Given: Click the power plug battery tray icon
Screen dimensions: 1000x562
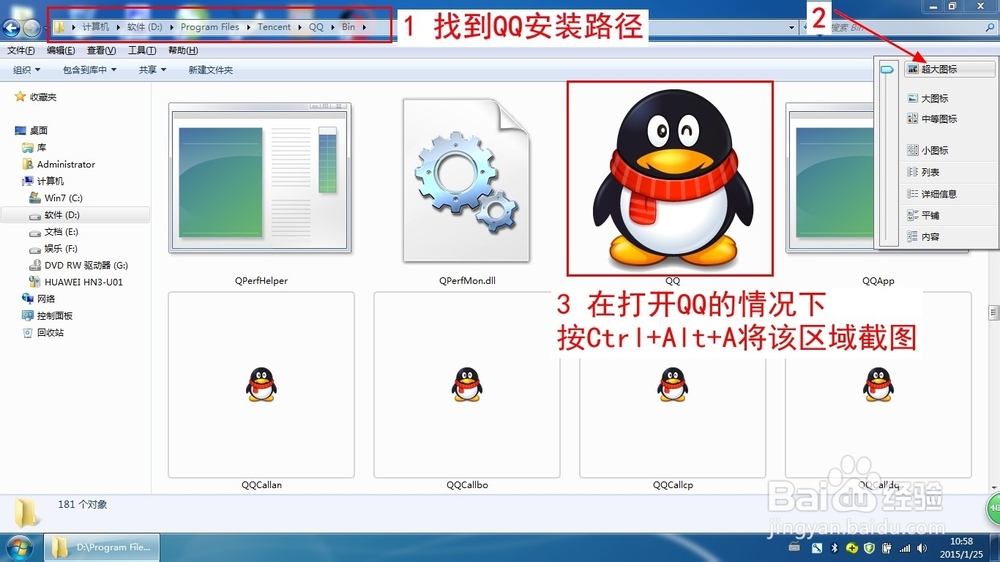Looking at the screenshot, I should click(887, 548).
